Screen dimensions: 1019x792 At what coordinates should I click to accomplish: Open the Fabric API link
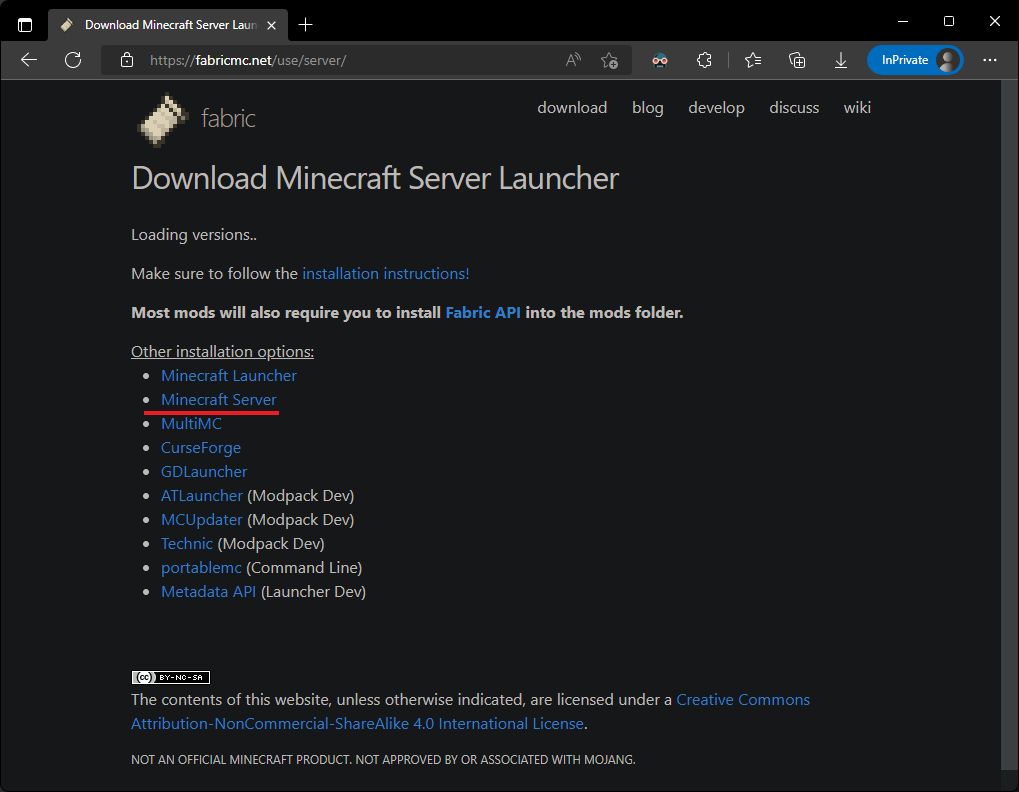pos(483,313)
